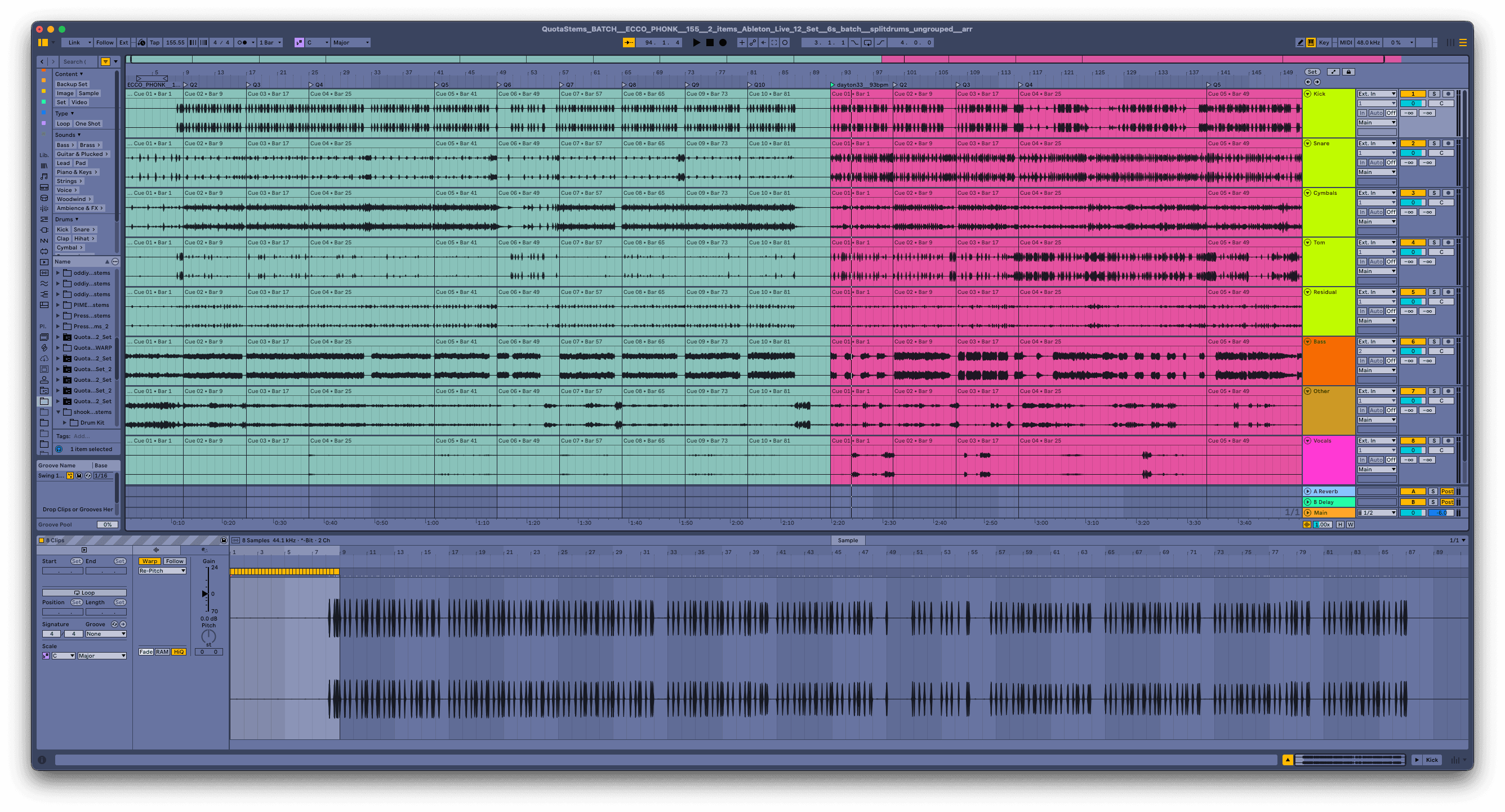Image resolution: width=1505 pixels, height=812 pixels.
Task: Enable Warp in clip view
Action: [x=150, y=561]
